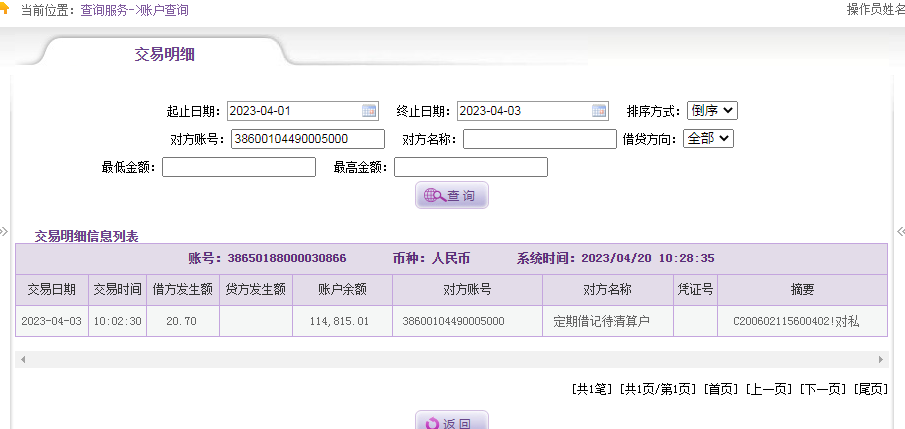
Task: Click the 查询 search button
Action: click(x=452, y=196)
